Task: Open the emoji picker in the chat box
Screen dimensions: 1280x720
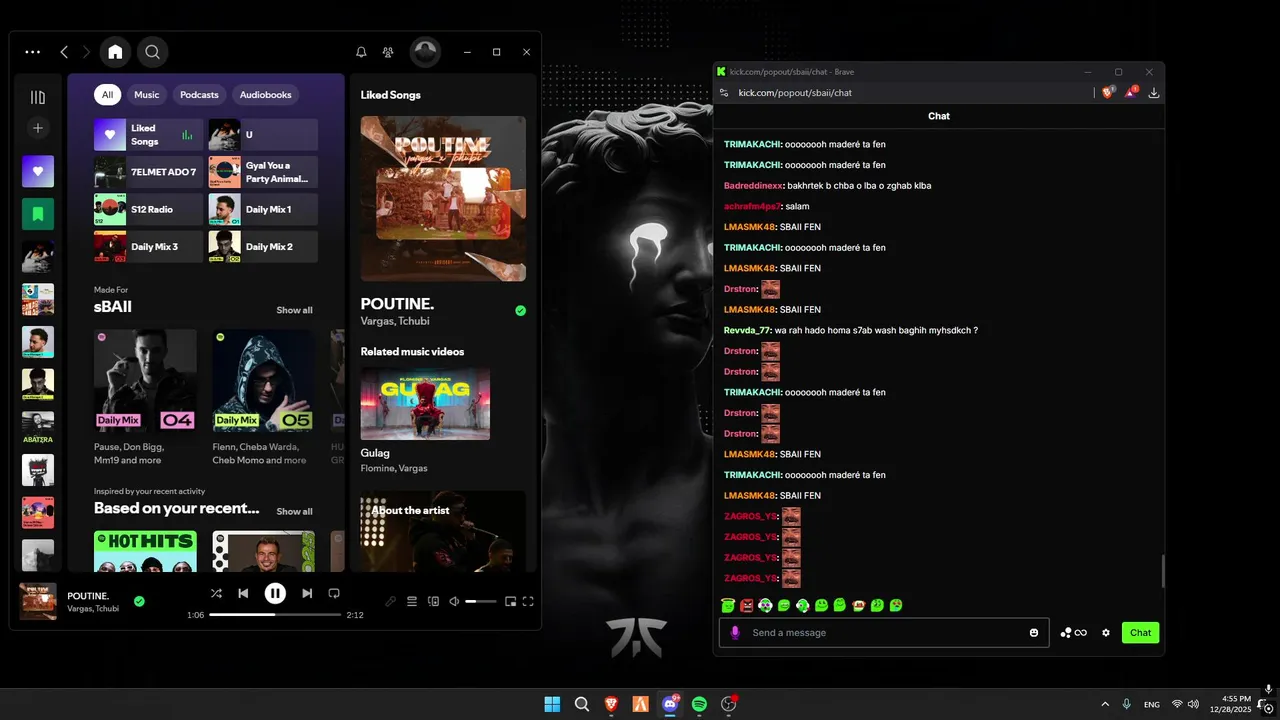Action: [1034, 632]
